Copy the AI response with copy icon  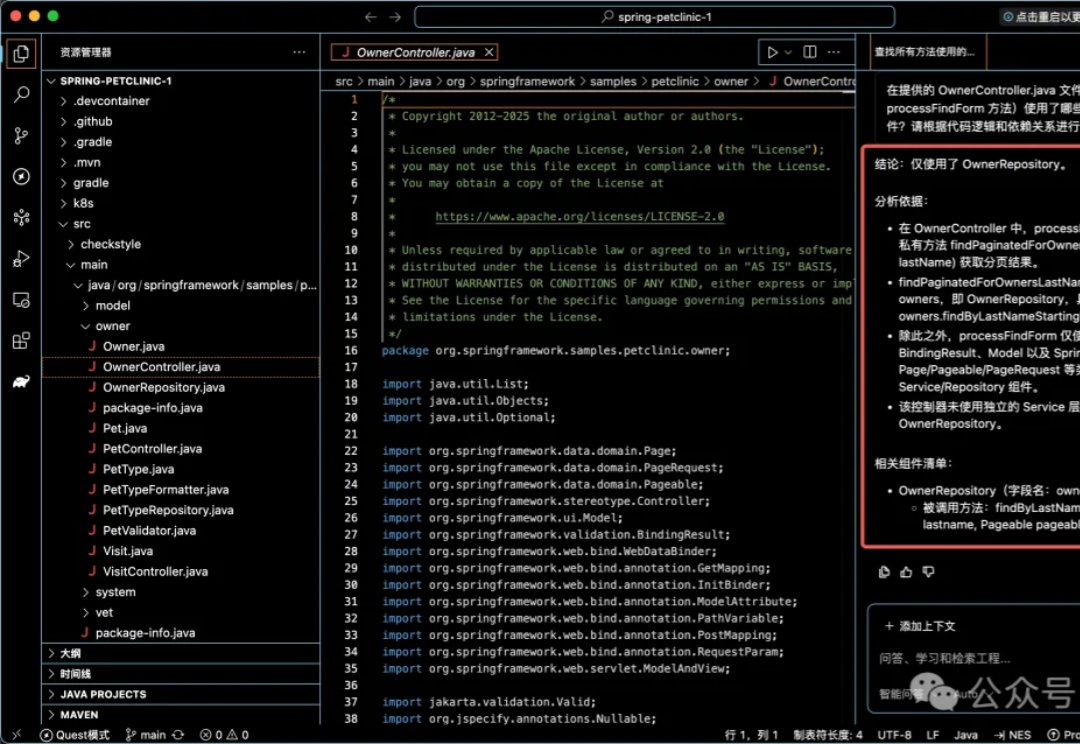tap(884, 572)
